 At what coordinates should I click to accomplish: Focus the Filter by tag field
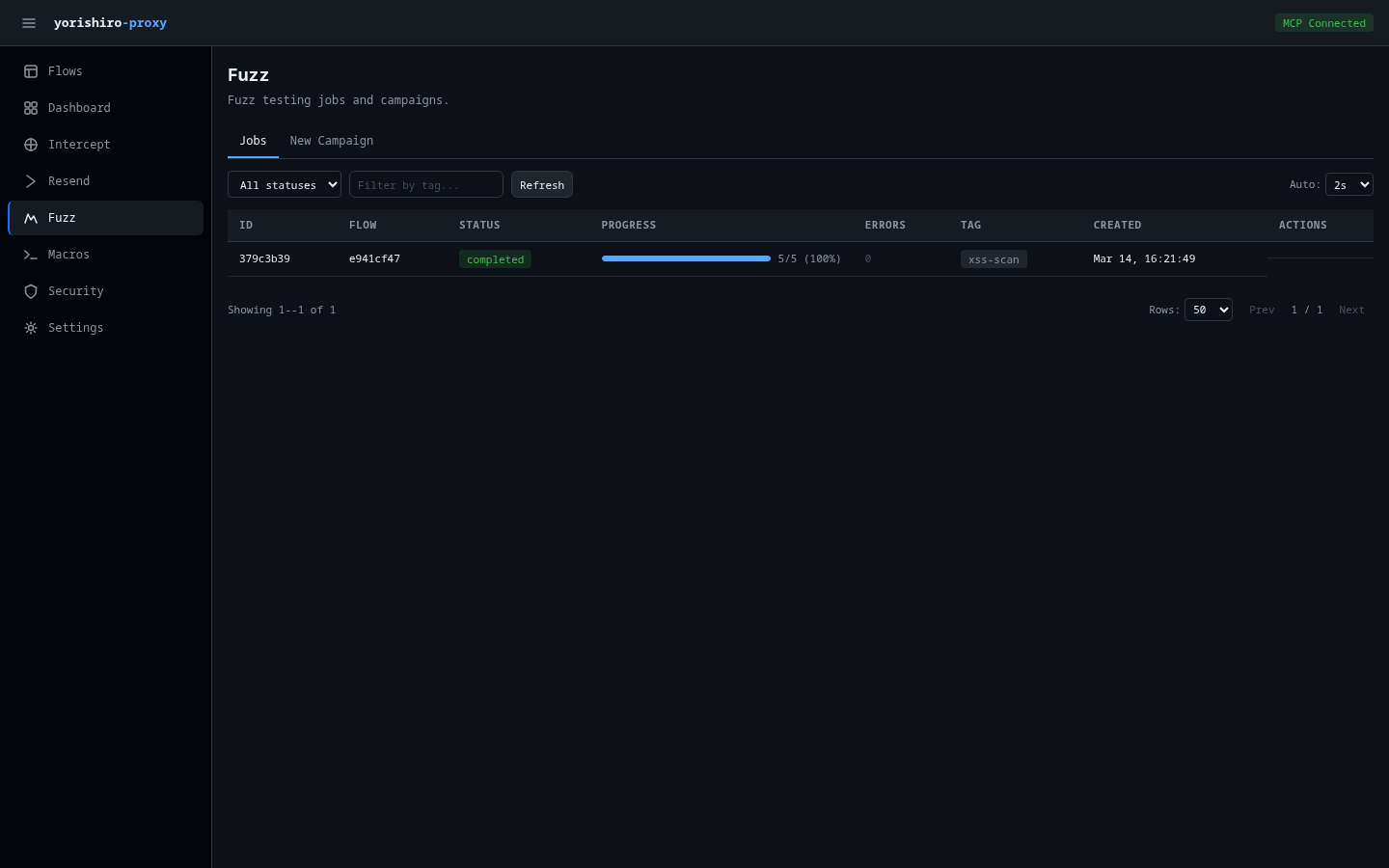[x=426, y=184]
